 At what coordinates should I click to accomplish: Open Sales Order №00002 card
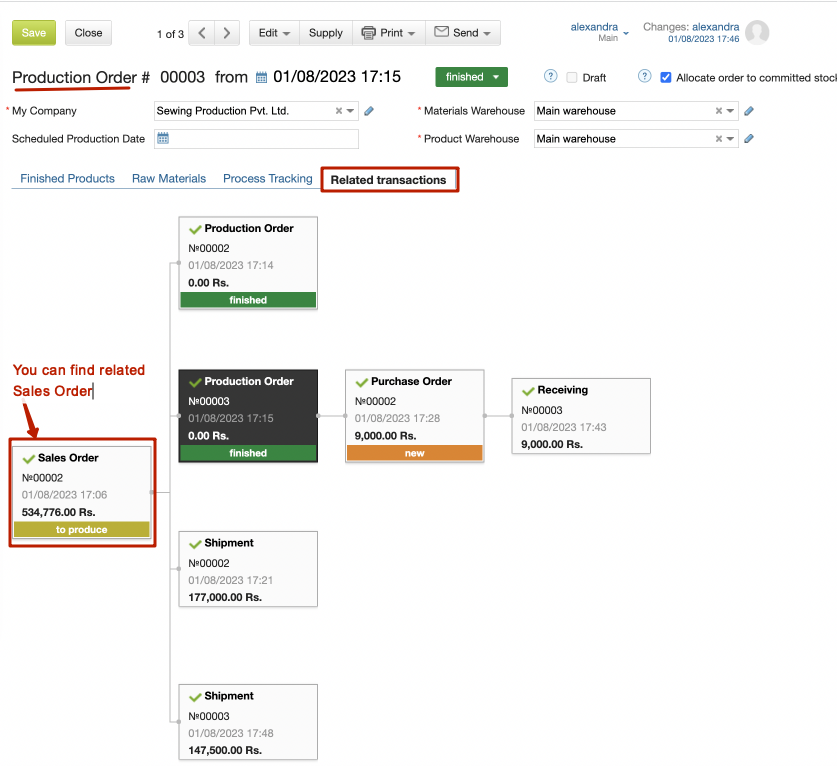(x=82, y=492)
